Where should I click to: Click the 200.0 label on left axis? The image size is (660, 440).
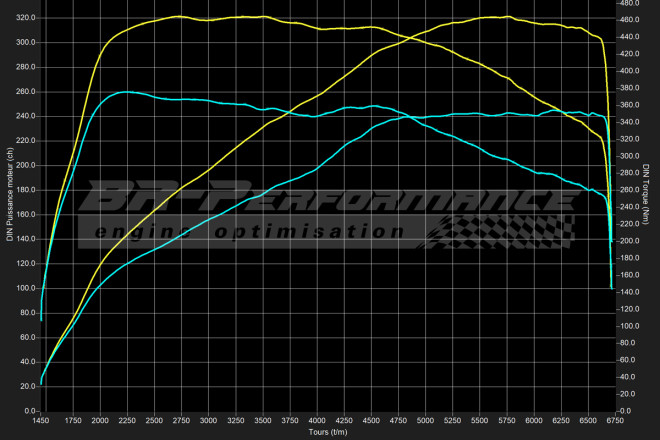point(24,165)
